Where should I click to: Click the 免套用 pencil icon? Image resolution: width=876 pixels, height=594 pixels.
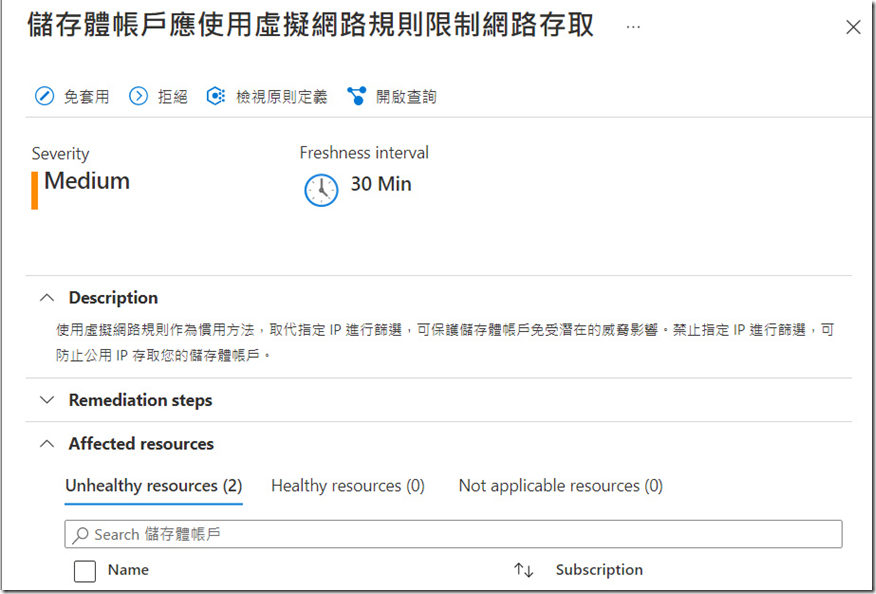click(x=44, y=96)
